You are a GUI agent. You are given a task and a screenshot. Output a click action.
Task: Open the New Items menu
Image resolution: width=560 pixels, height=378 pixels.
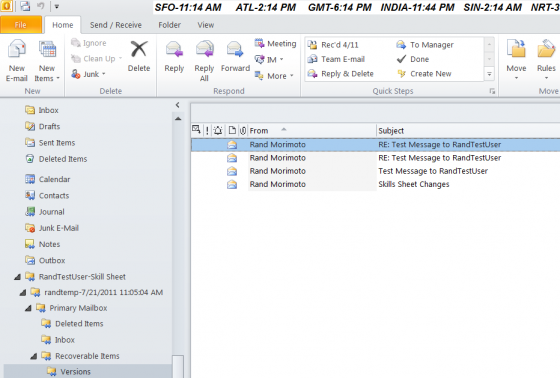[47, 60]
